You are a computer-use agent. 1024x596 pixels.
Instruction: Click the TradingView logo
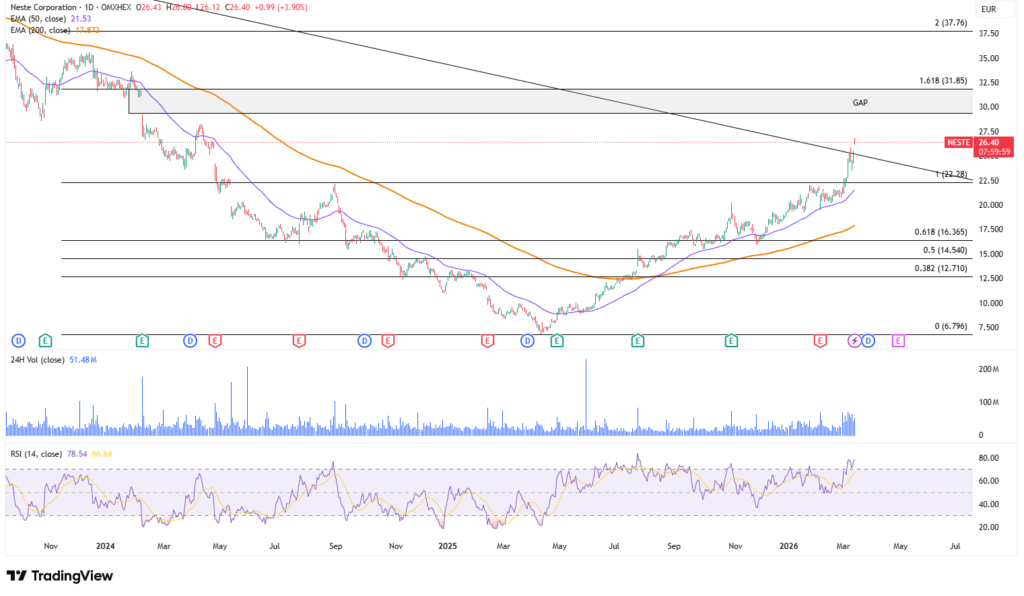60,576
